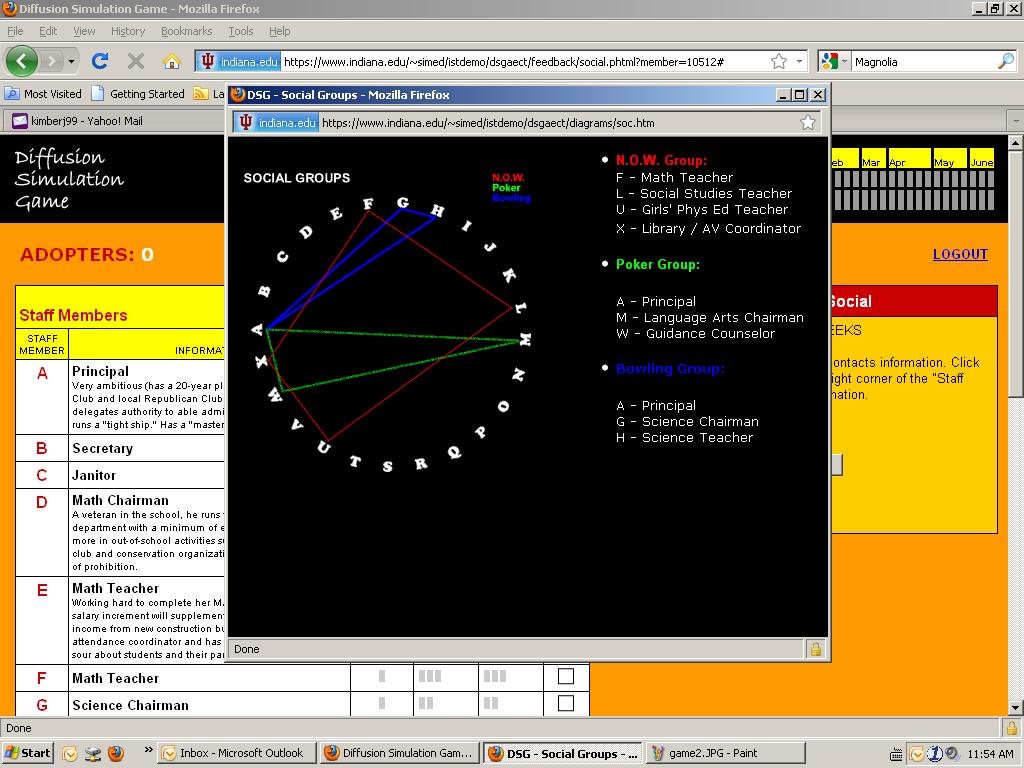Expand the main URL bar history dropdown
The width and height of the screenshot is (1024, 768).
[799, 61]
